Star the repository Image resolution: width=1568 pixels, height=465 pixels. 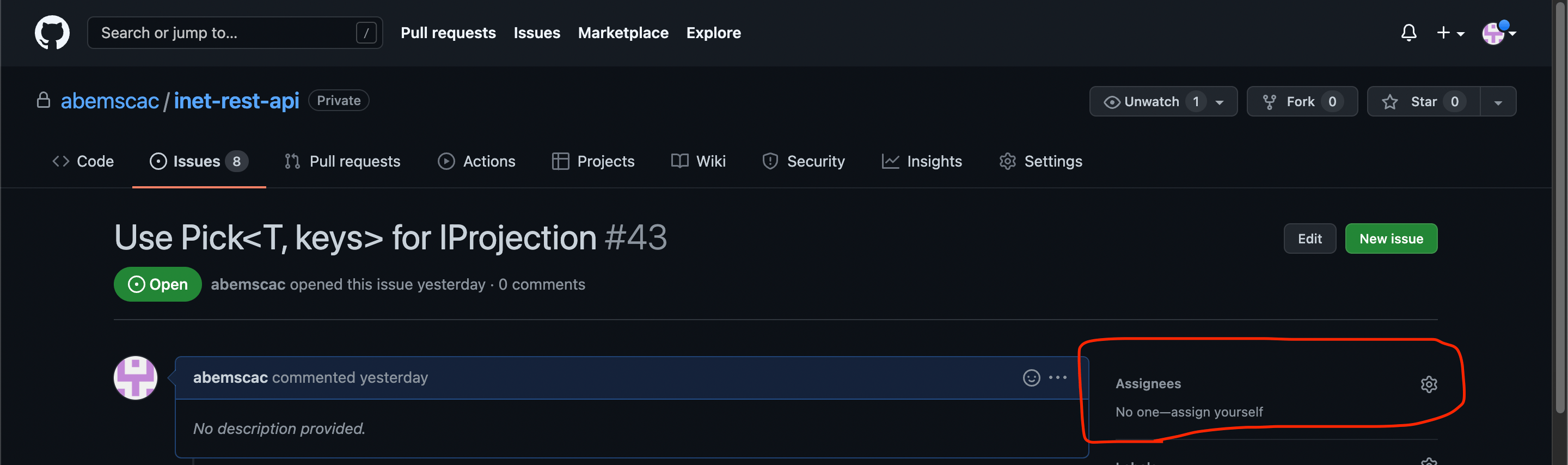pyautogui.click(x=1424, y=102)
